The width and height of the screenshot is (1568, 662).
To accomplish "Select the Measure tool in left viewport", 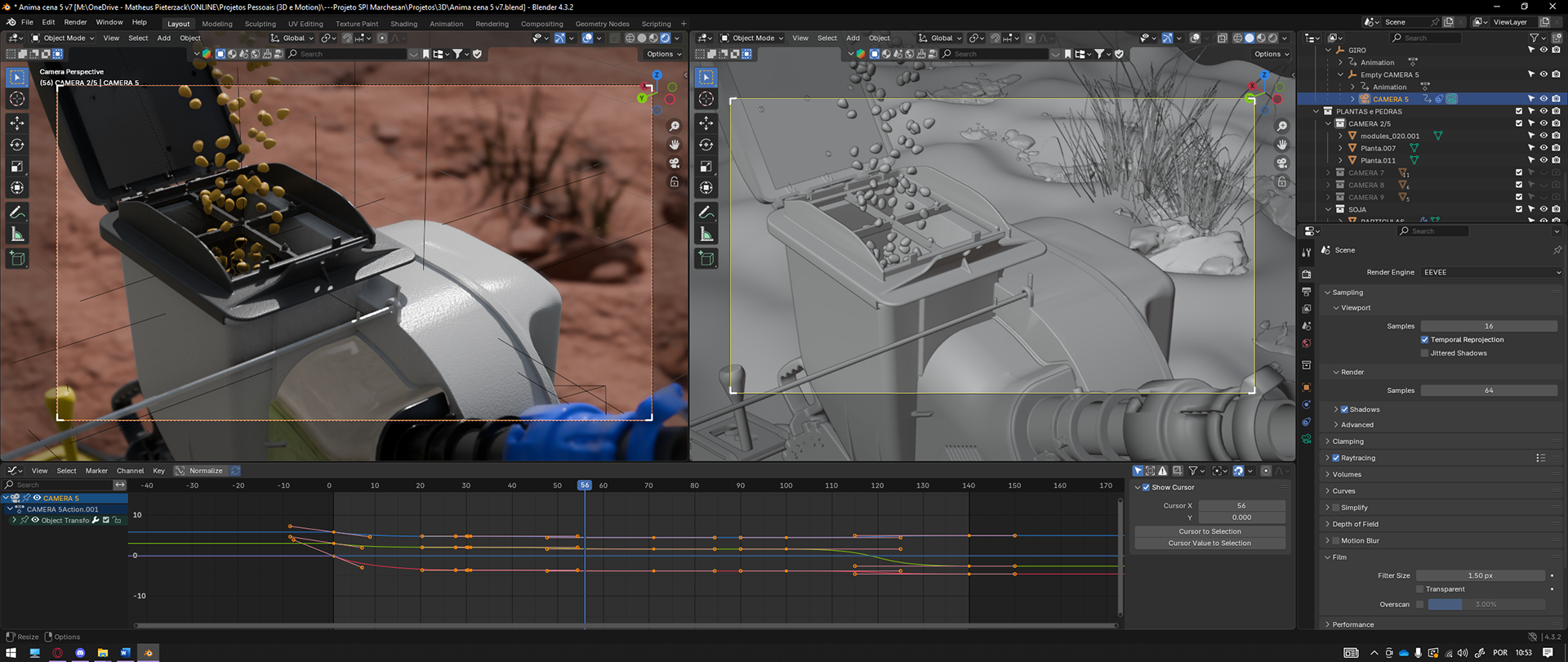I will click(x=17, y=235).
